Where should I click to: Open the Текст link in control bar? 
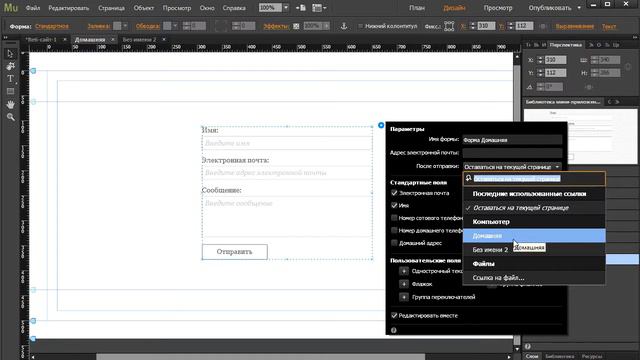[609, 26]
